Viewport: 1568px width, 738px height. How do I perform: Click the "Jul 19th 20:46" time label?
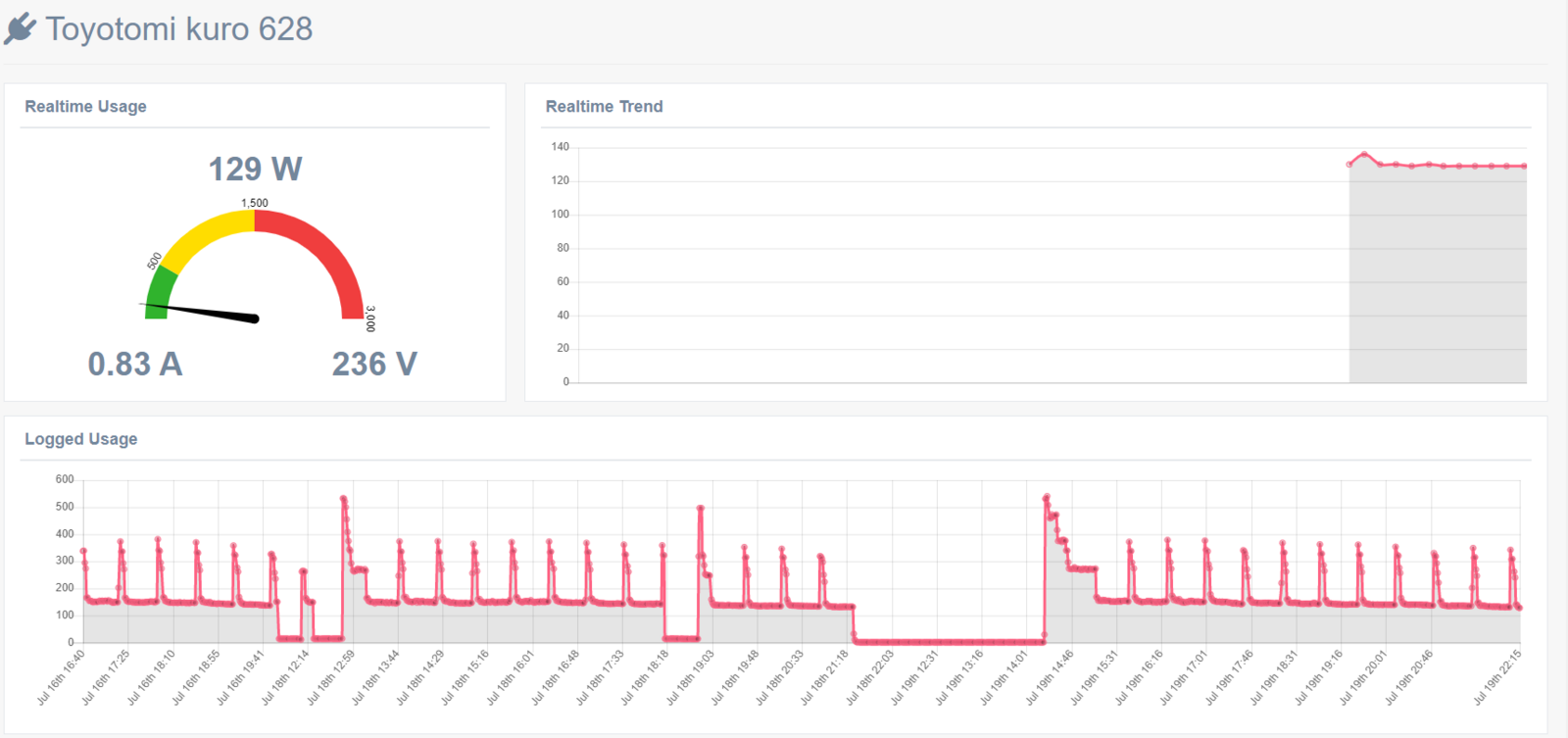click(x=1408, y=677)
